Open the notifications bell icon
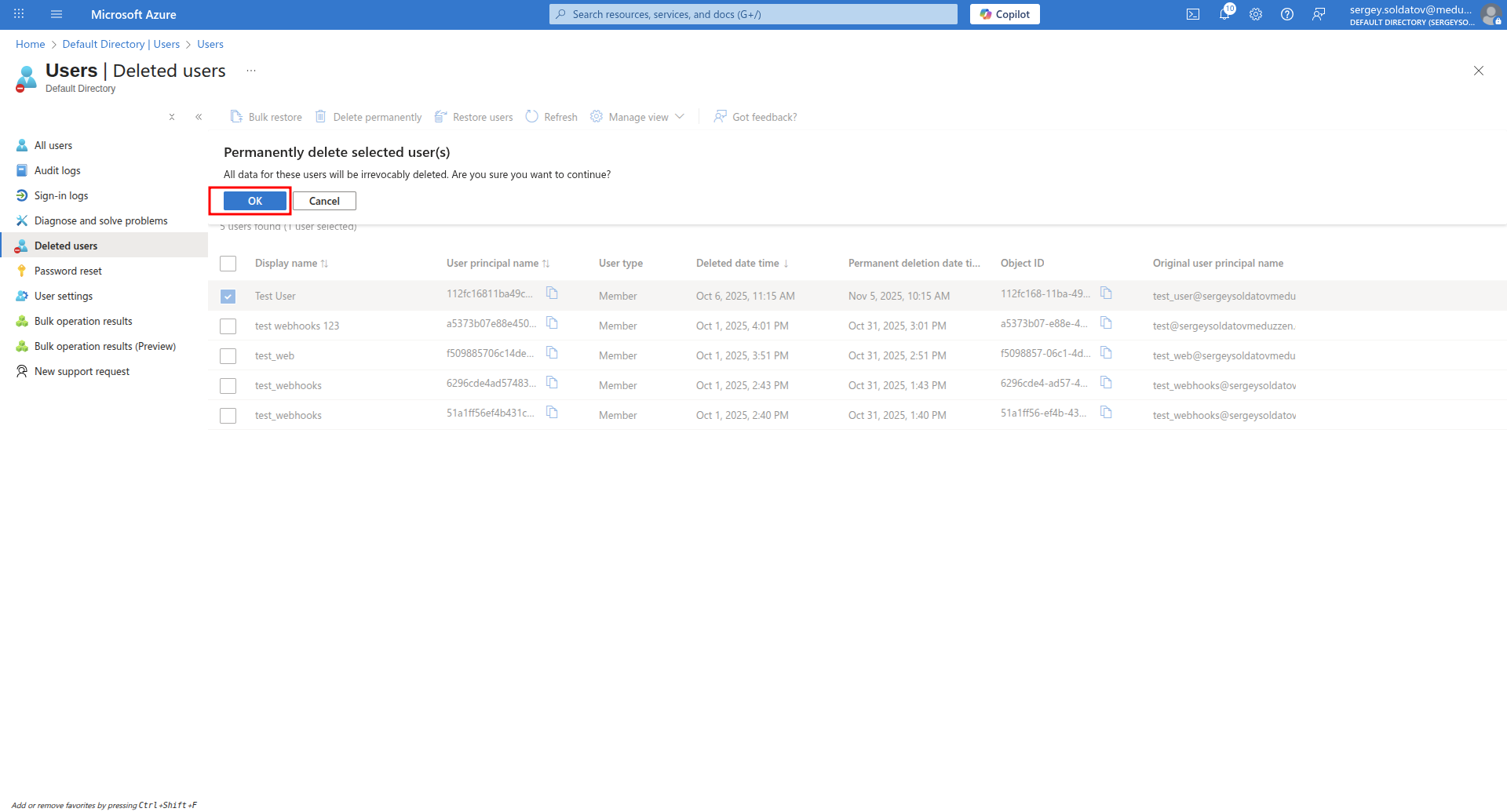Image resolution: width=1507 pixels, height=812 pixels. click(1224, 14)
